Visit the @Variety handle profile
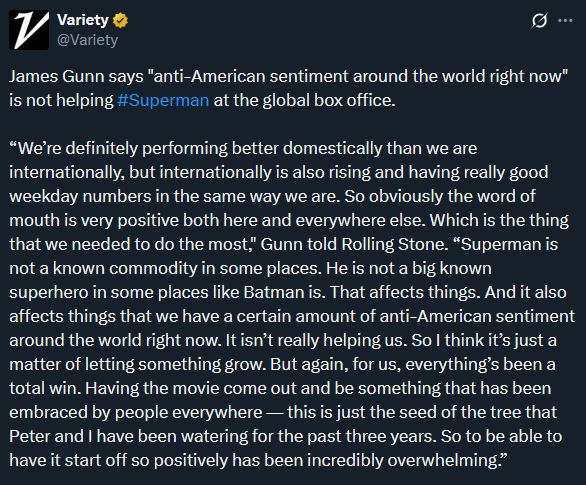The width and height of the screenshot is (586, 485). pos(87,40)
